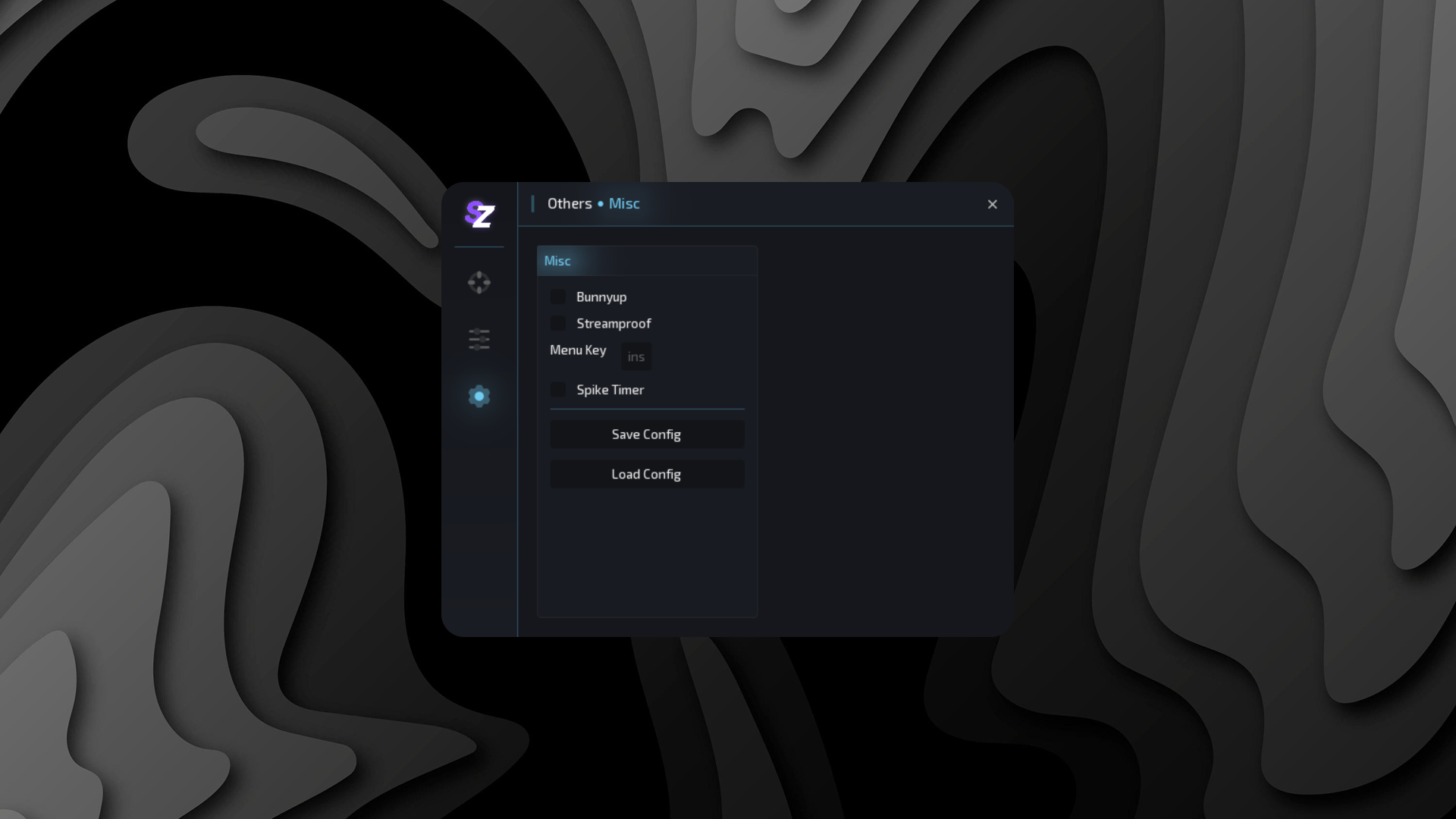Click the Others breadcrumb in header

point(570,204)
